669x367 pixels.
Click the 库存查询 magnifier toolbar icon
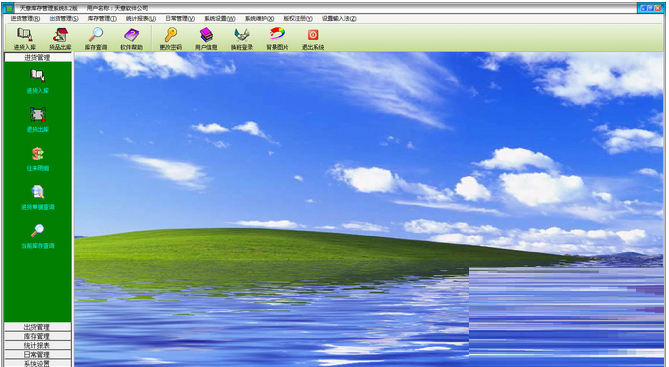point(96,38)
